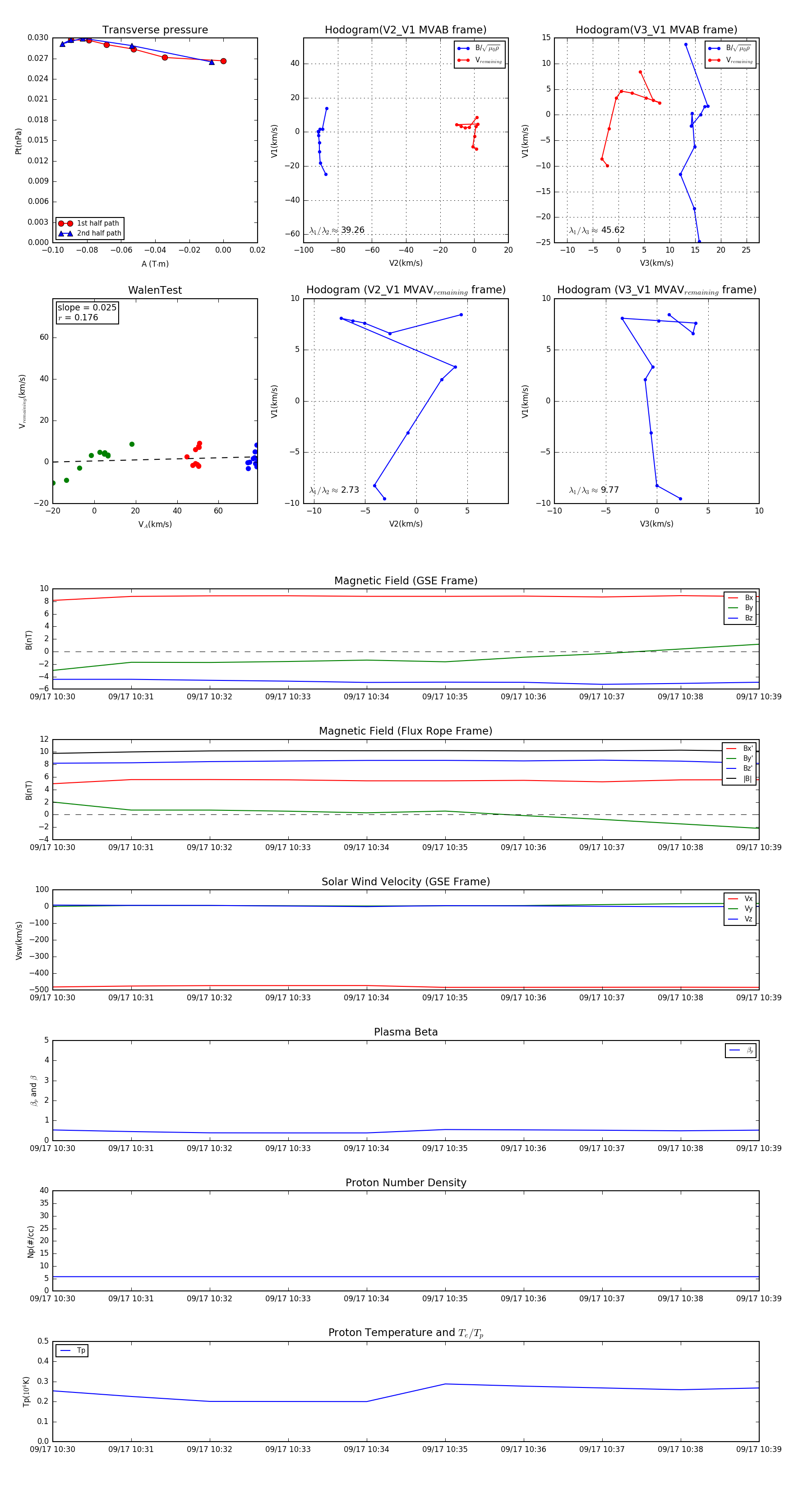Image resolution: width=812 pixels, height=1489 pixels.
Task: Click the 'B(nT)' y-axis label of Flux Rope panel
Action: (29, 790)
